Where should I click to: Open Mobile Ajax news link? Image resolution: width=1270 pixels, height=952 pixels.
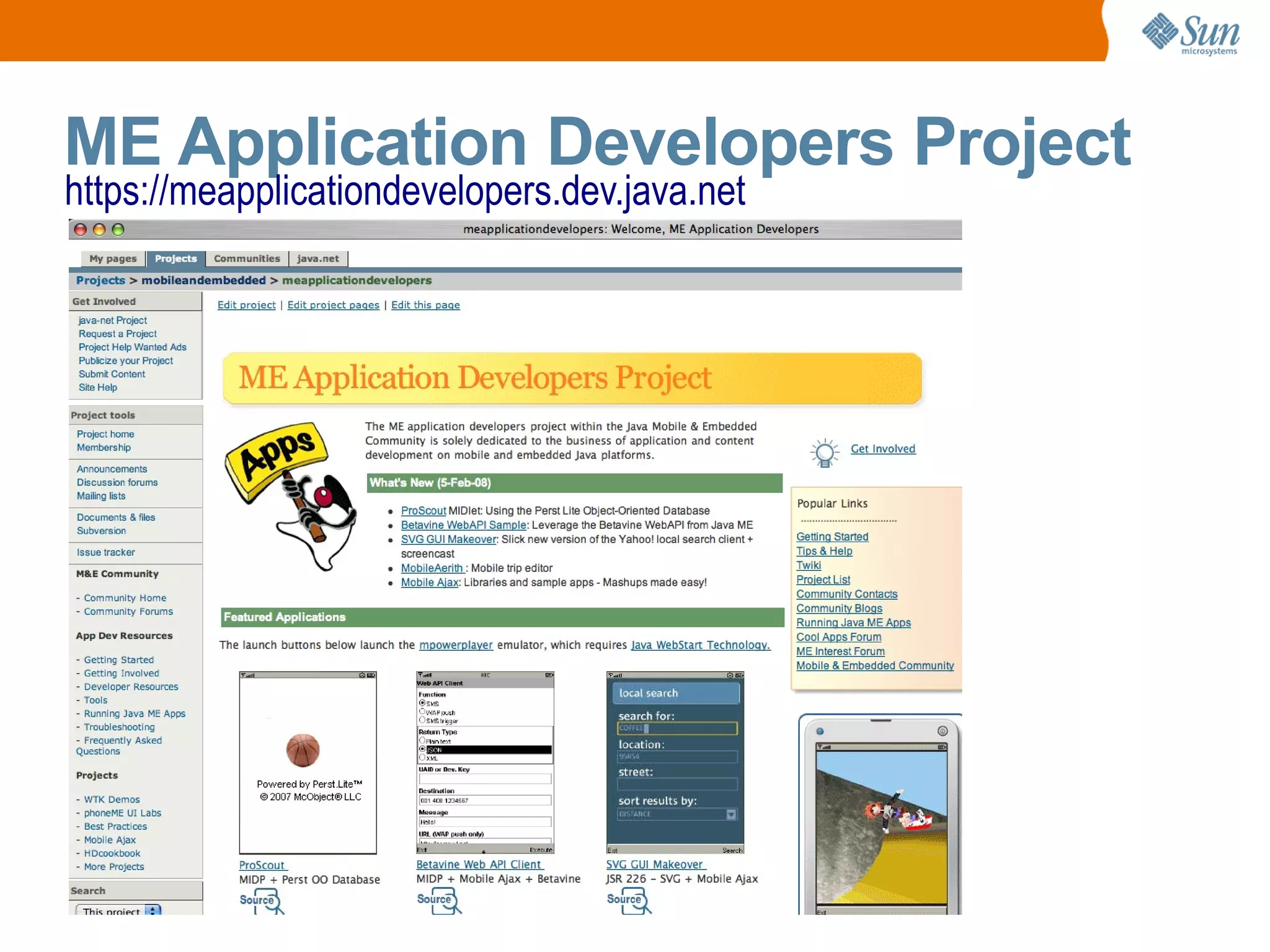click(x=429, y=583)
